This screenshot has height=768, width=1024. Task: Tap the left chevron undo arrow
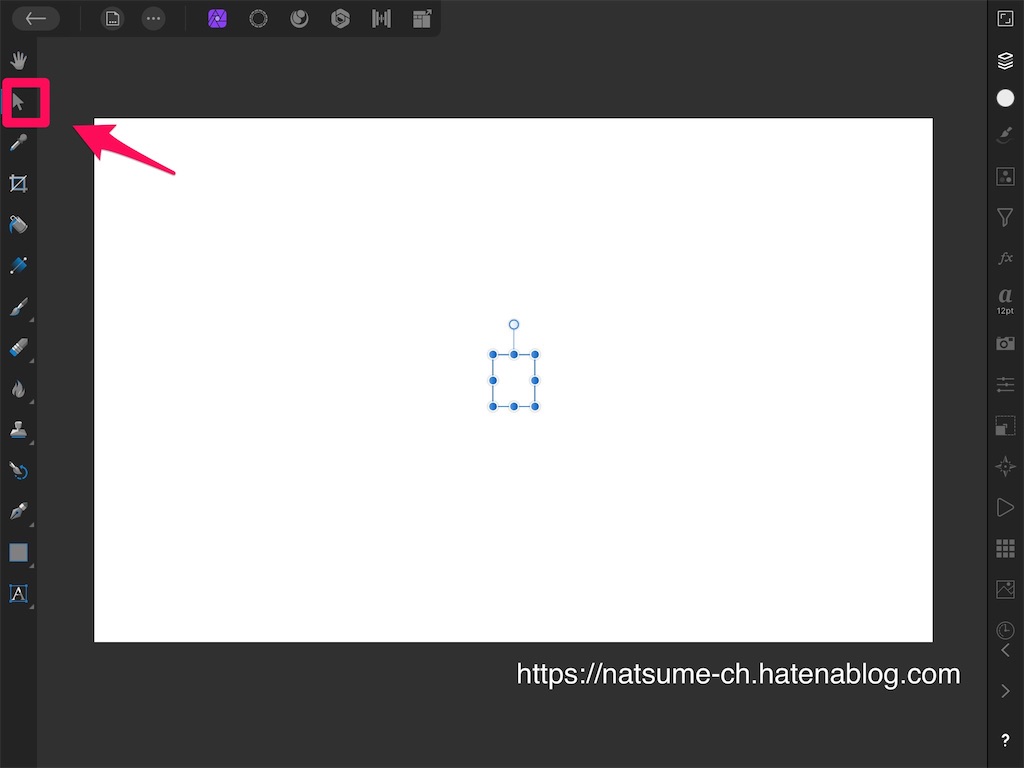pyautogui.click(x=1005, y=650)
